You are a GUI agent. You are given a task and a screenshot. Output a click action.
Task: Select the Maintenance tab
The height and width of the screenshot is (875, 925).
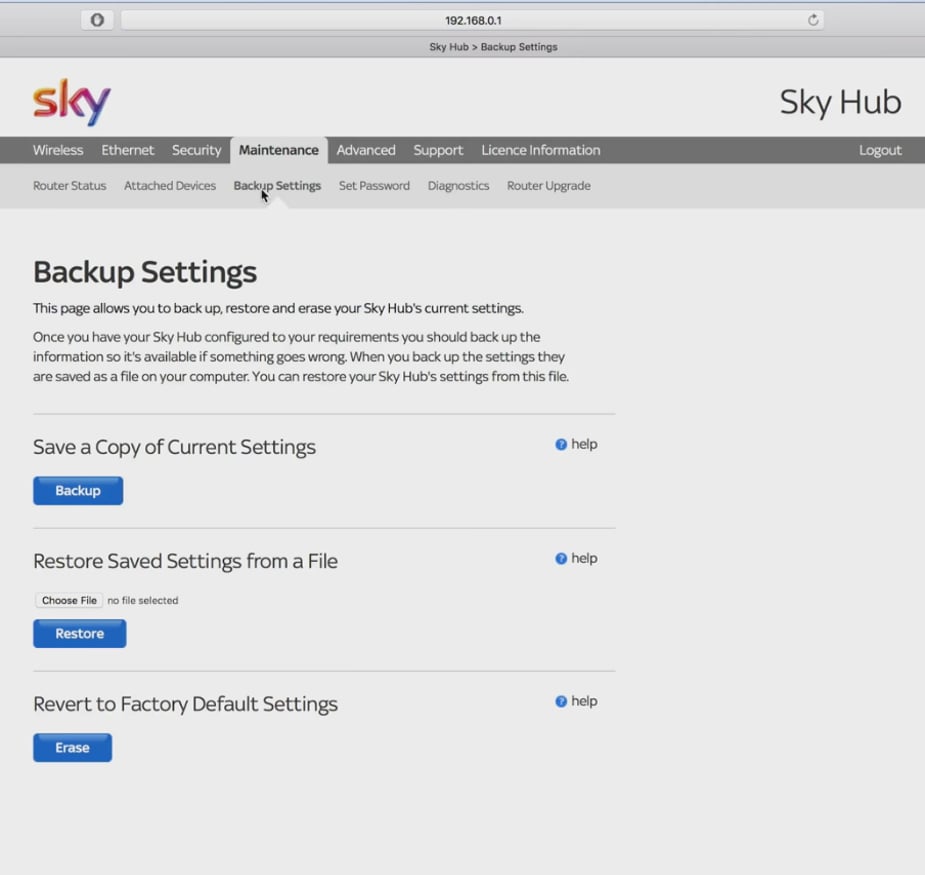click(x=278, y=150)
